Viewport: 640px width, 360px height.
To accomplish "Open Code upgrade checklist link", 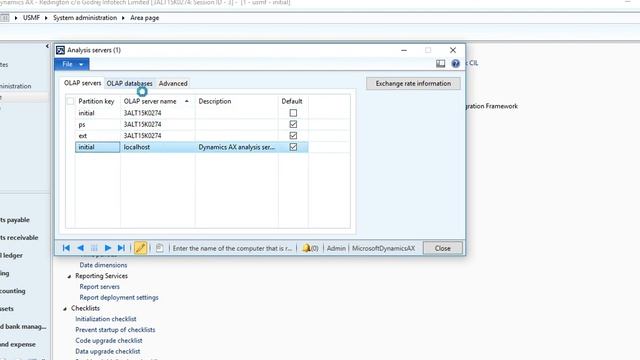I will coord(109,340).
